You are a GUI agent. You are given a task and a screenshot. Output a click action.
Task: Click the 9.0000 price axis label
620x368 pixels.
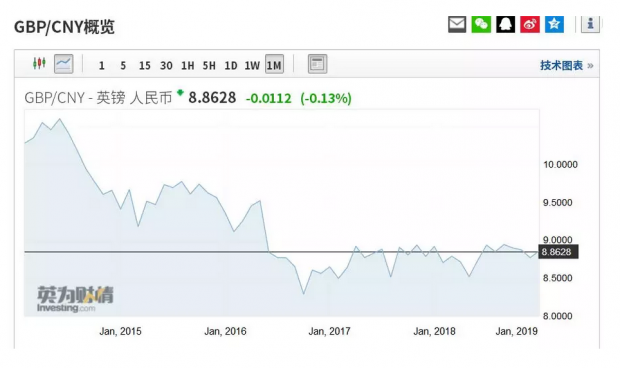click(x=558, y=240)
